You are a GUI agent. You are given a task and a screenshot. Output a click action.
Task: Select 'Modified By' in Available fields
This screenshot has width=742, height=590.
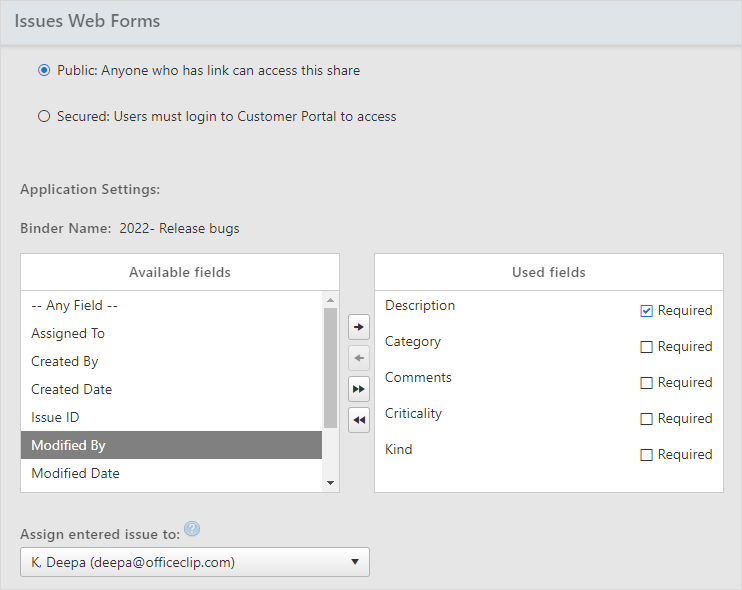pos(171,445)
